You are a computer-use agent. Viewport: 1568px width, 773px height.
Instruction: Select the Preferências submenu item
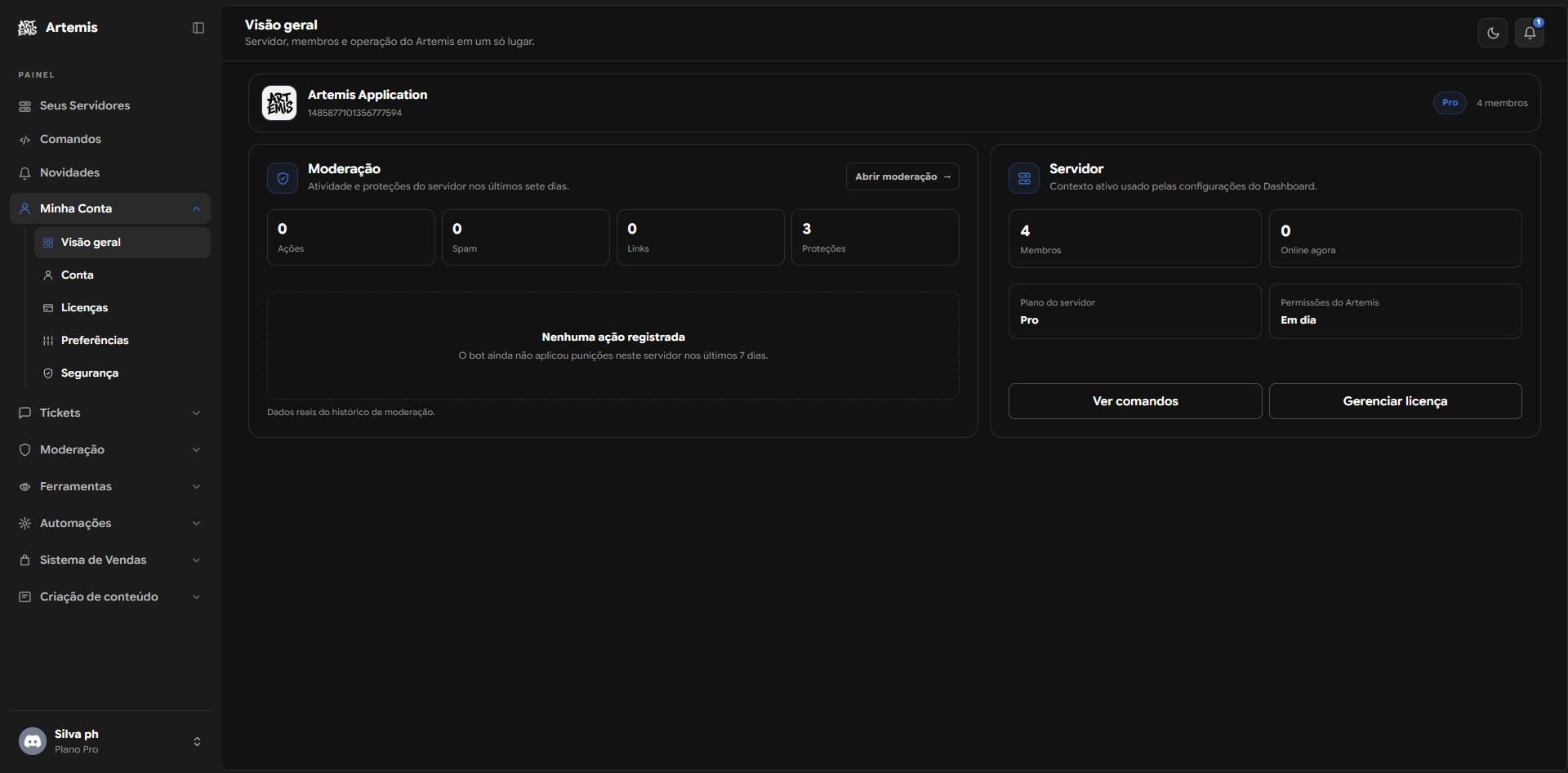point(122,341)
